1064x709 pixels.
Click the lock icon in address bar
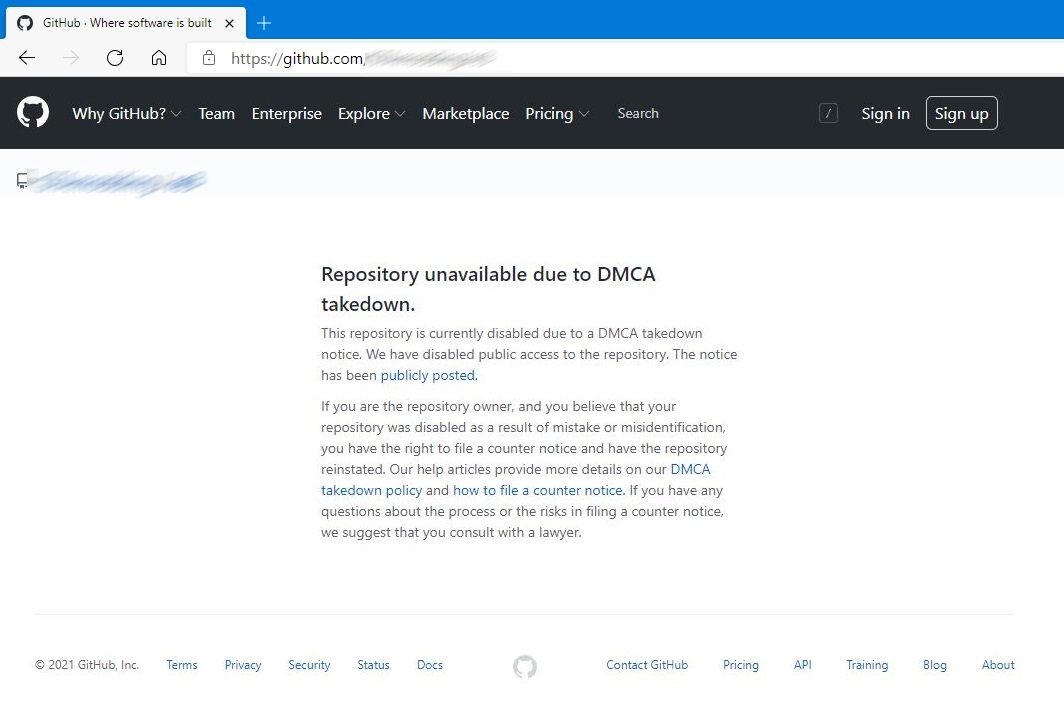coord(209,58)
